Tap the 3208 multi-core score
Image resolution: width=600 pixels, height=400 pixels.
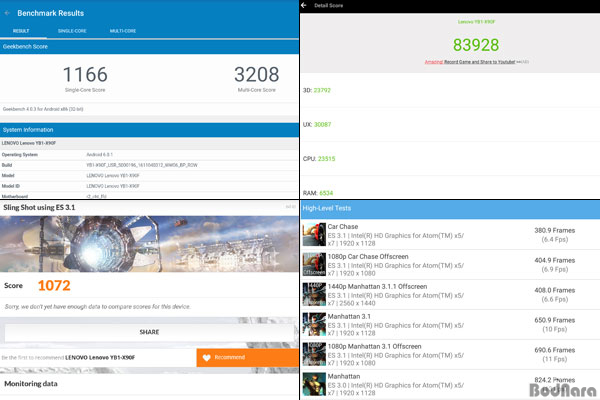click(x=256, y=74)
